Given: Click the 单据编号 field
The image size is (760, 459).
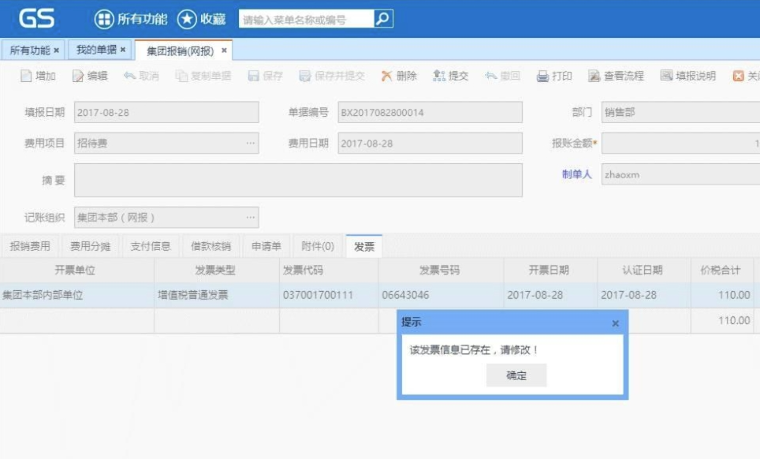Looking at the screenshot, I should click(x=430, y=112).
